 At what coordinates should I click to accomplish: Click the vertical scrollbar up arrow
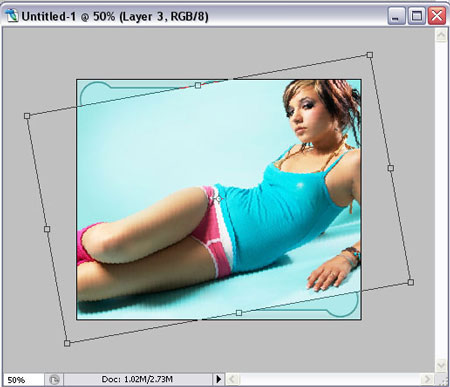coord(441,35)
